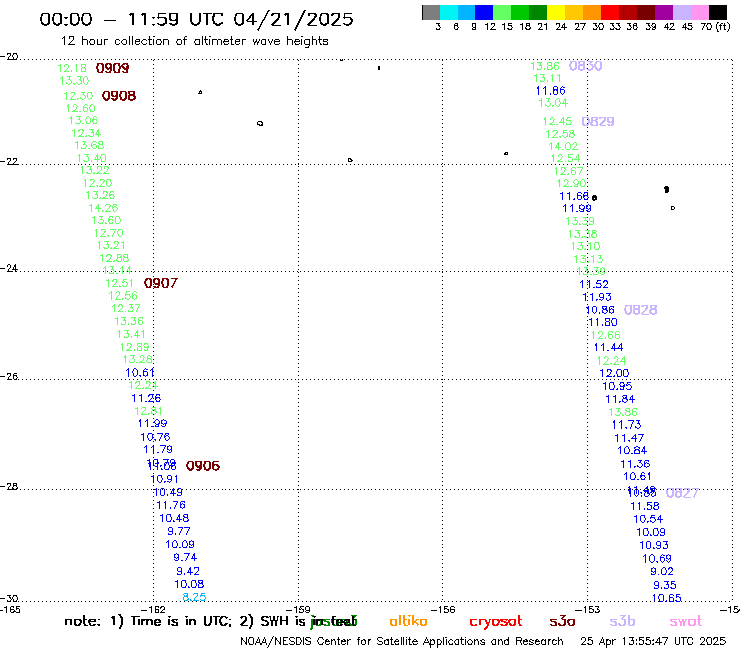This screenshot has height=650, width=740.
Task: Click the wave height value 8.25
Action: click(194, 597)
